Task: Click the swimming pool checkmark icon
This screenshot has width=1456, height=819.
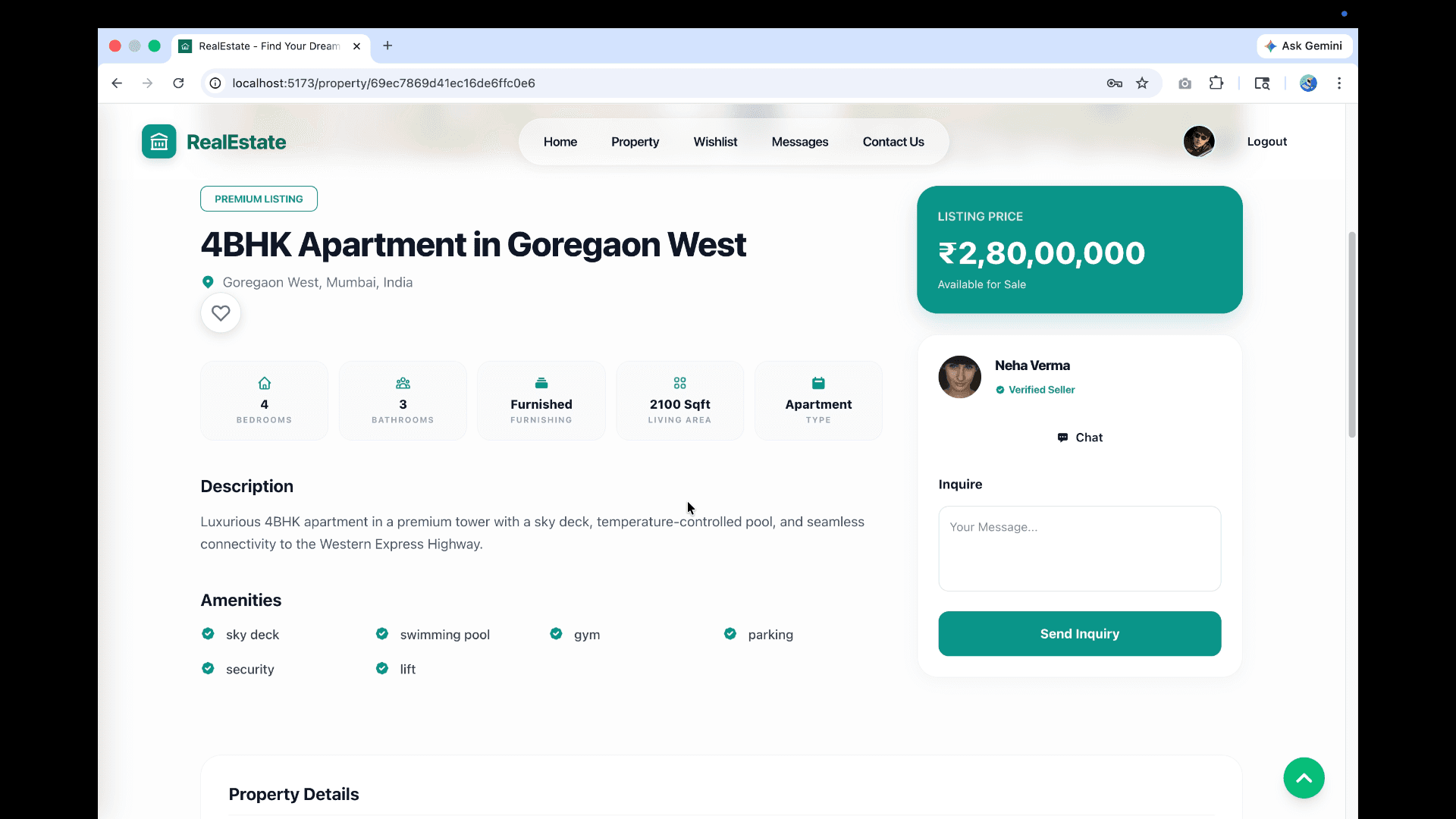Action: 382,634
